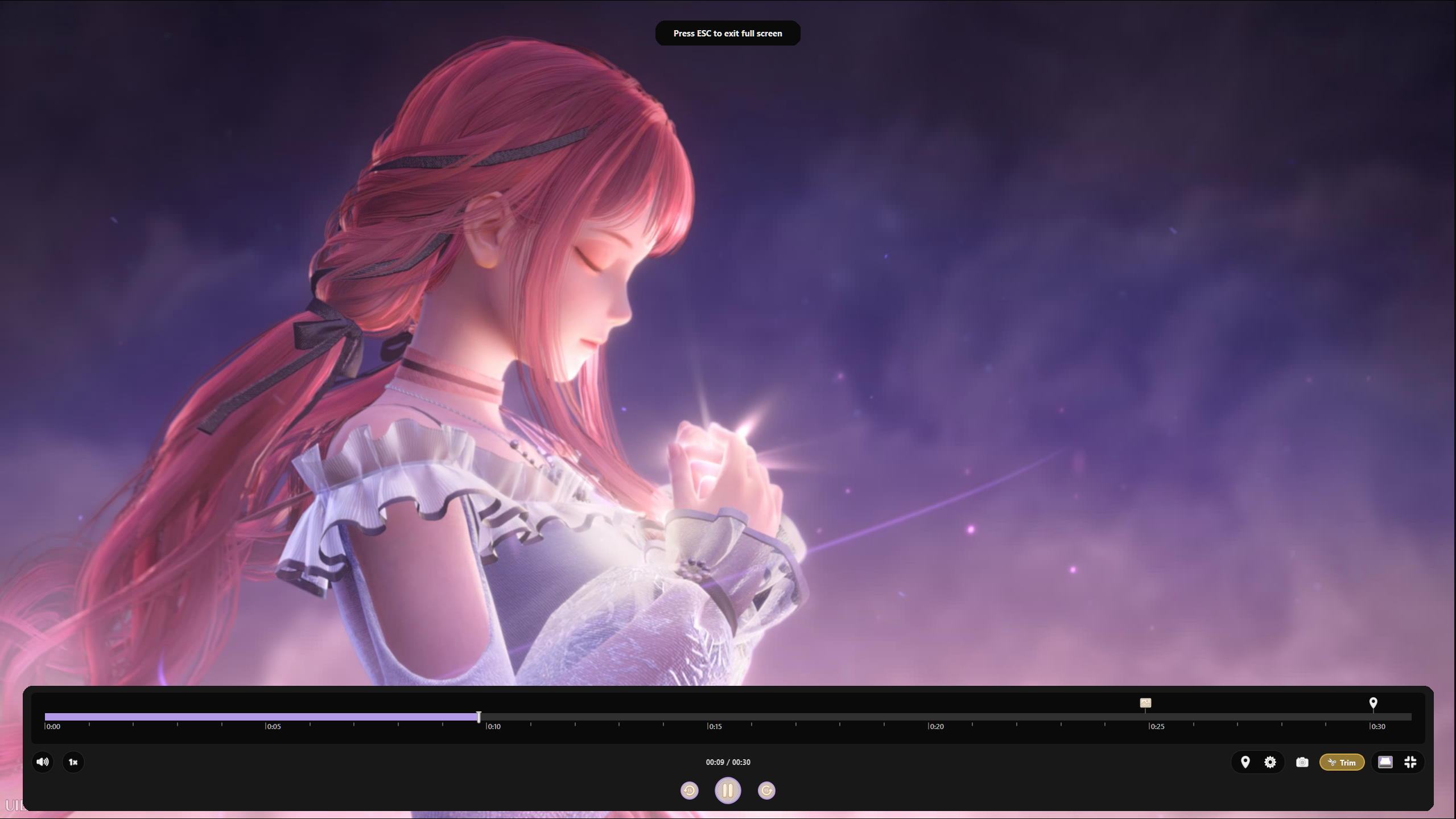Seek the timeline to 0:20
The width and height of the screenshot is (1456, 819).
coord(929,717)
